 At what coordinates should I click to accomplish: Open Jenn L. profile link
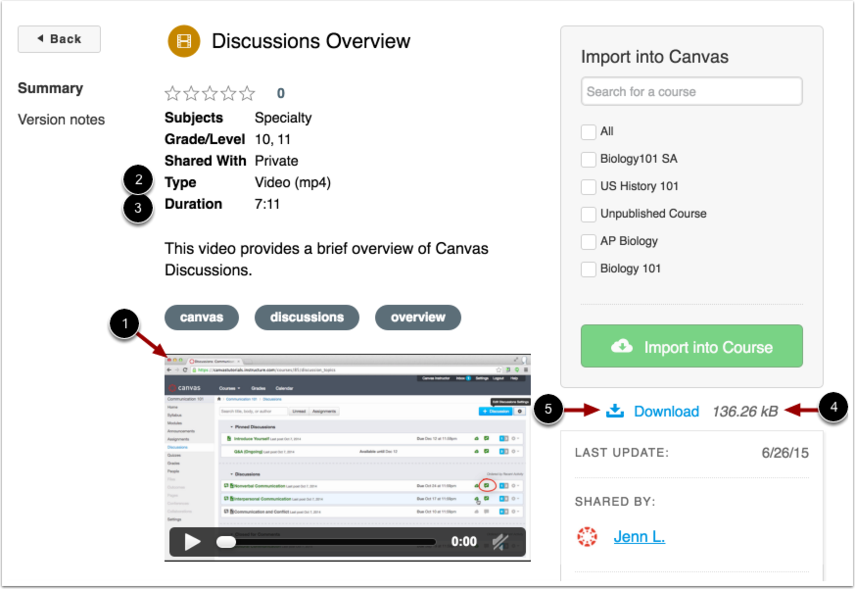[x=639, y=537]
